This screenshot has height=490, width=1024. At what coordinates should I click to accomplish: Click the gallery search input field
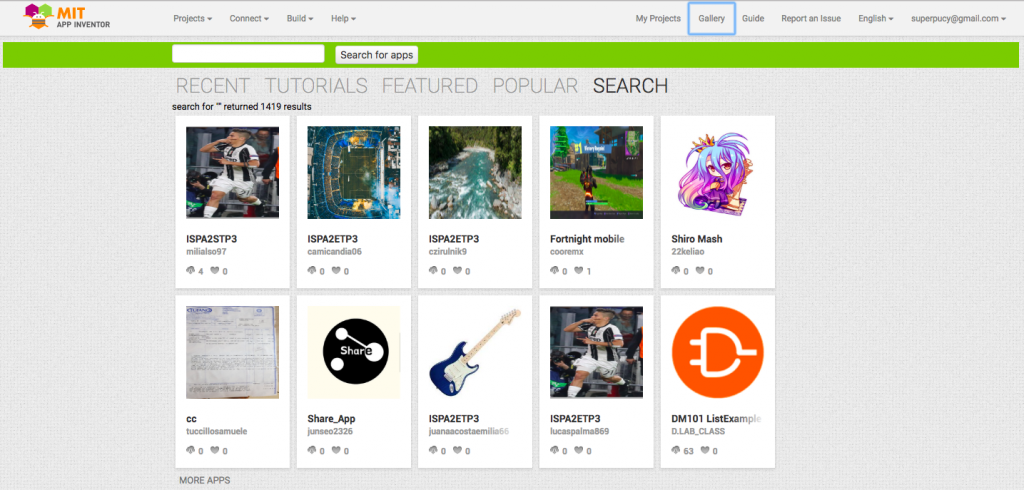(x=248, y=54)
